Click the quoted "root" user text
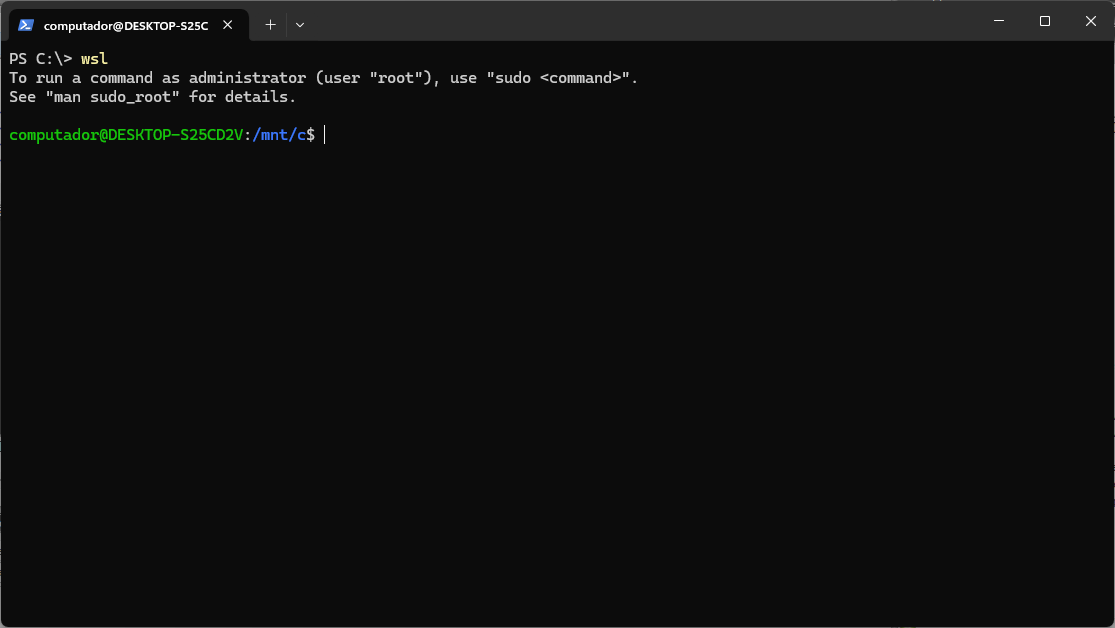 tap(396, 78)
